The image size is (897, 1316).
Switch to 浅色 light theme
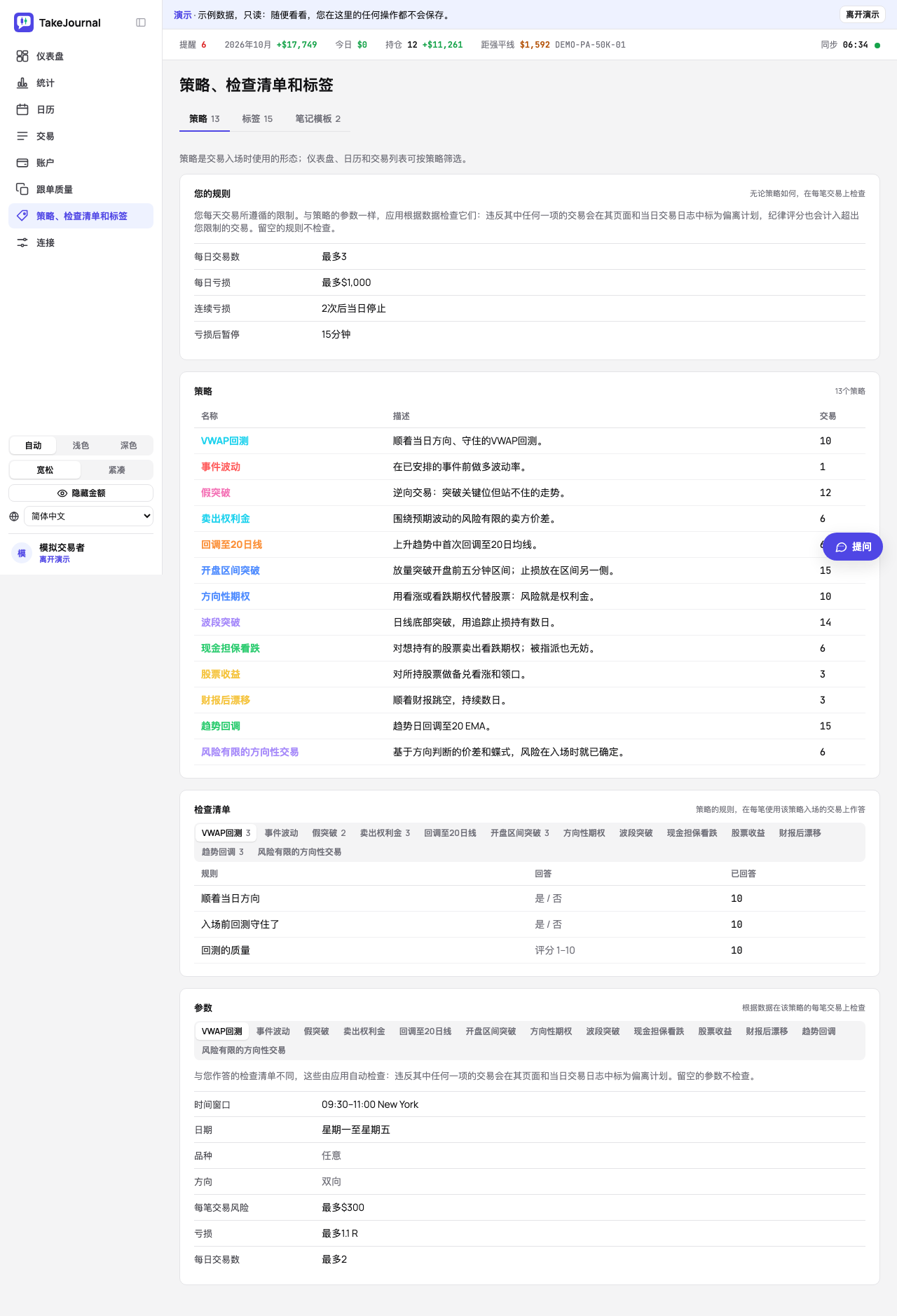[81, 446]
